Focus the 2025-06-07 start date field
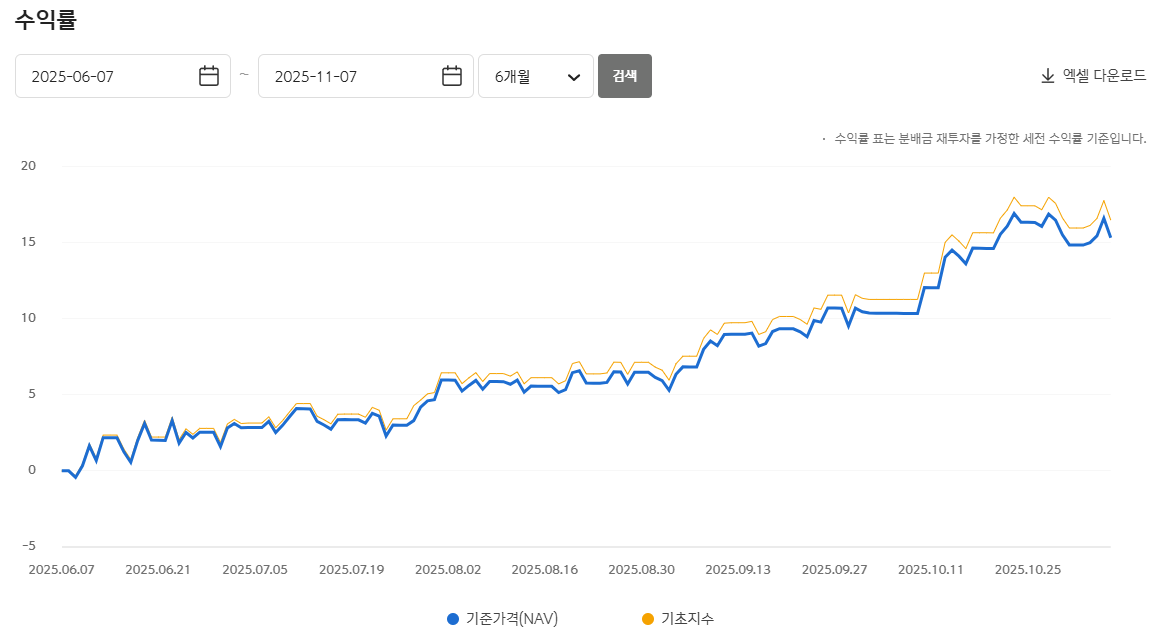 (x=110, y=76)
